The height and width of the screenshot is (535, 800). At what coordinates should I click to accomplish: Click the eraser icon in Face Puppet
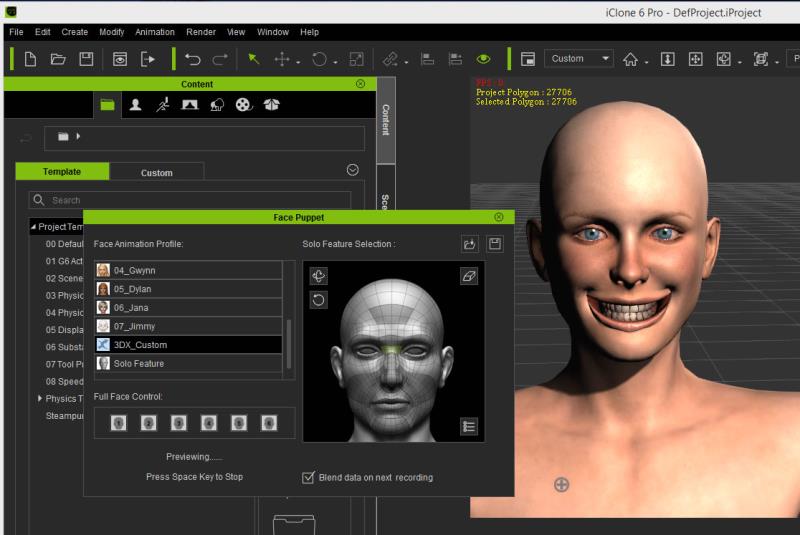pos(469,276)
